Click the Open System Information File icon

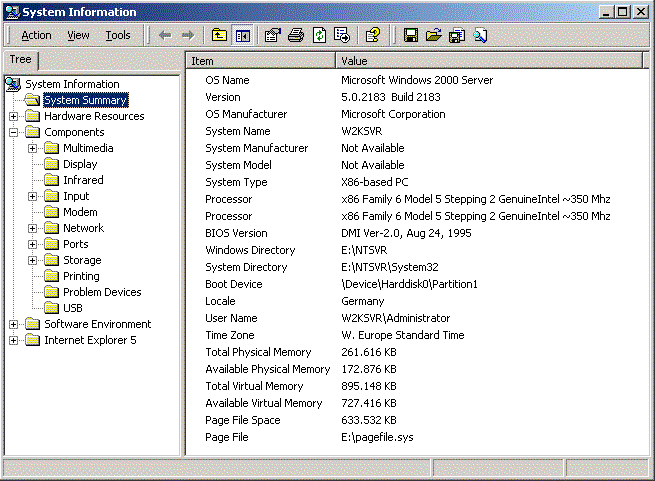434,36
